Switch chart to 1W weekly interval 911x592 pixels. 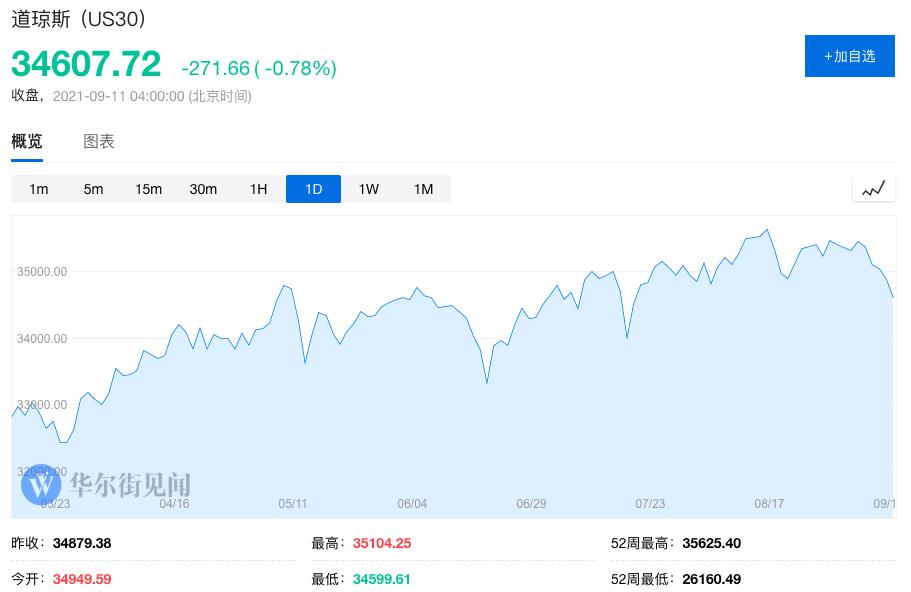[x=368, y=189]
